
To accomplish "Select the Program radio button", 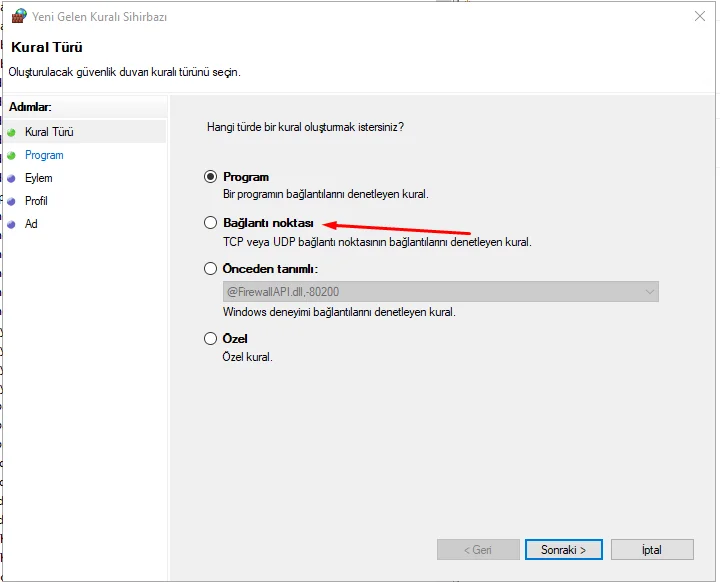I will (210, 177).
